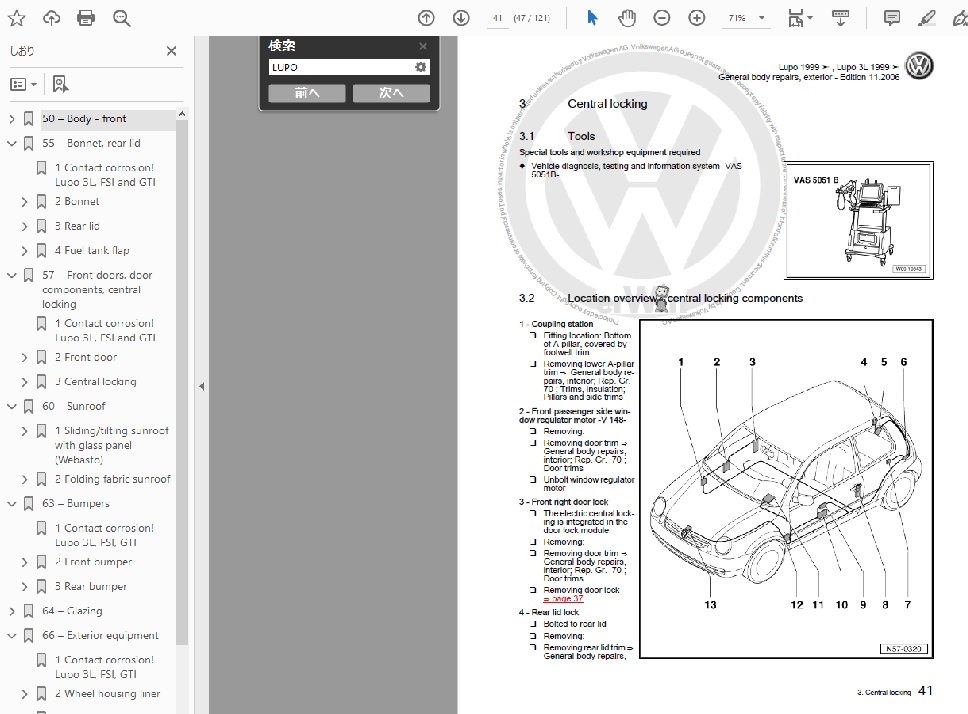This screenshot has width=968, height=714.
Task: Collapse the 57 Front doors bookmark
Action: 11,275
